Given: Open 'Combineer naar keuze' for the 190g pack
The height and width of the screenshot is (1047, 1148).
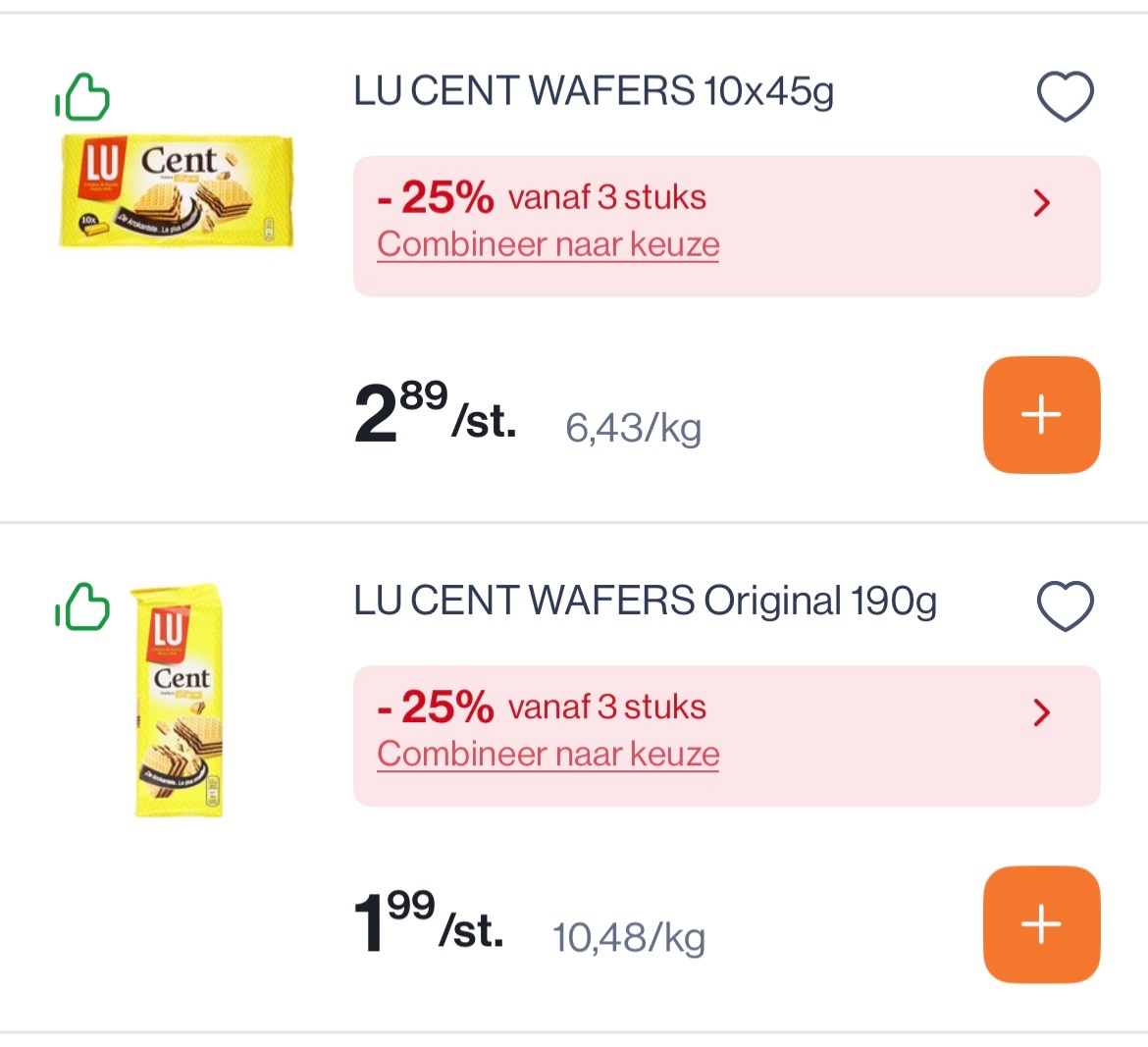Looking at the screenshot, I should (548, 754).
